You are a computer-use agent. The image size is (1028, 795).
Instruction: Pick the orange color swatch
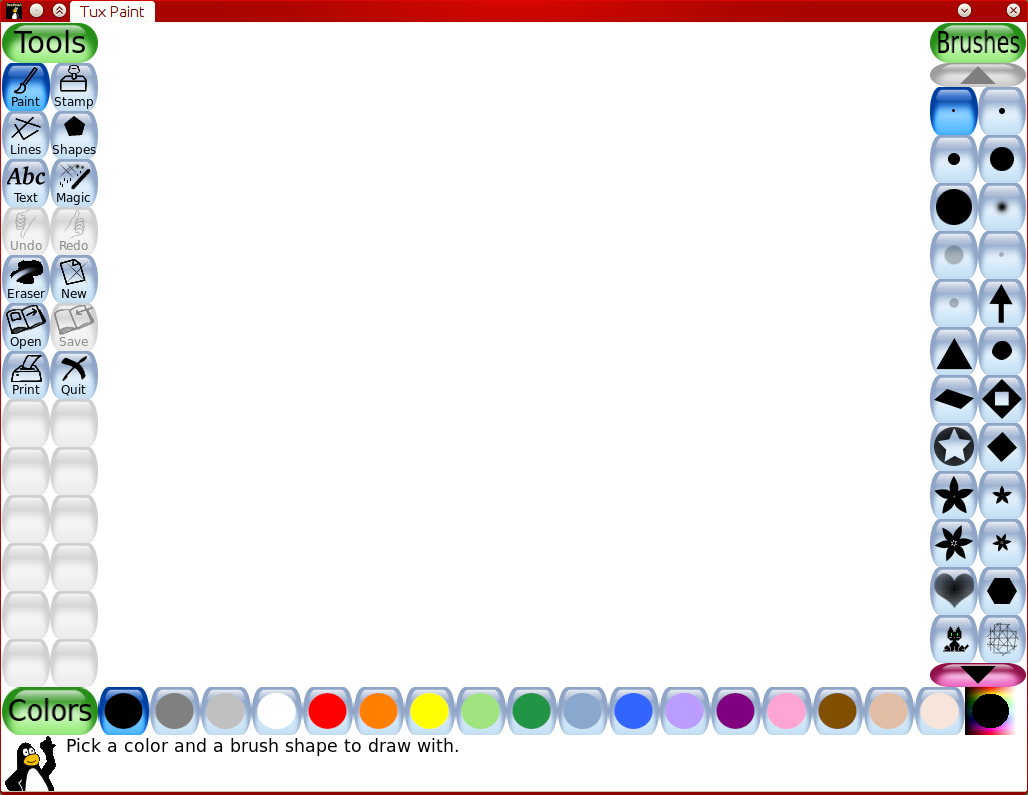378,710
